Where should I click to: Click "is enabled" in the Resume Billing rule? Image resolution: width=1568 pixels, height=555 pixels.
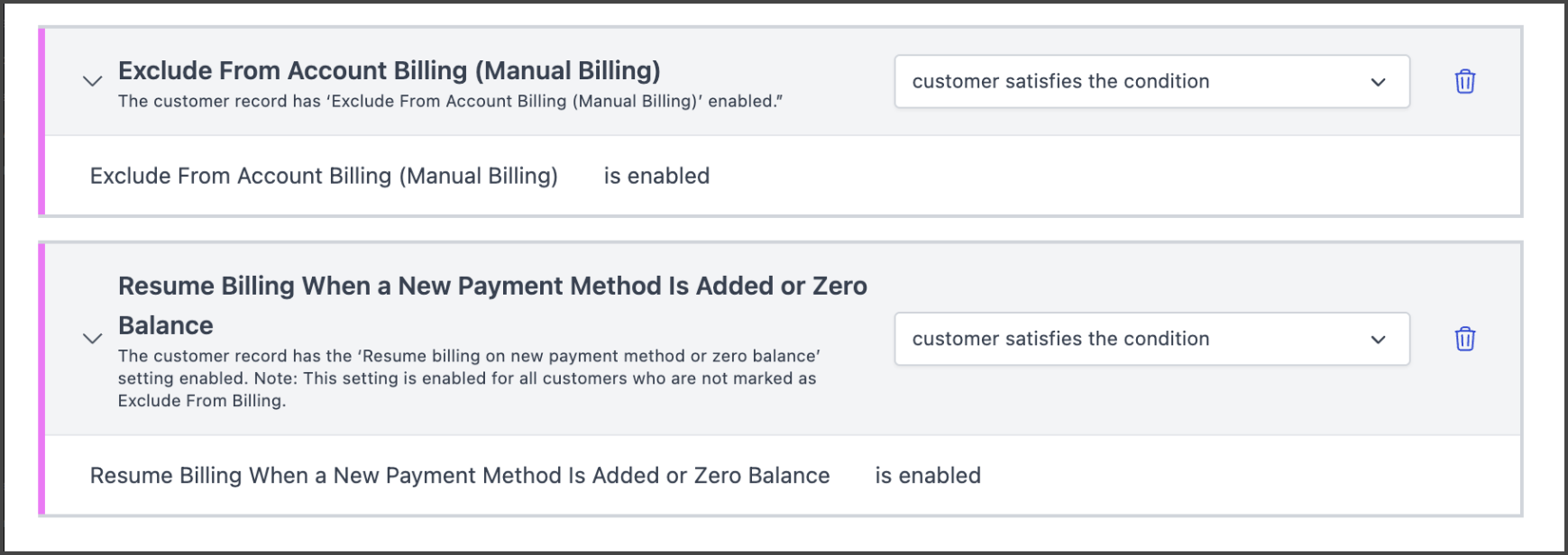[928, 476]
